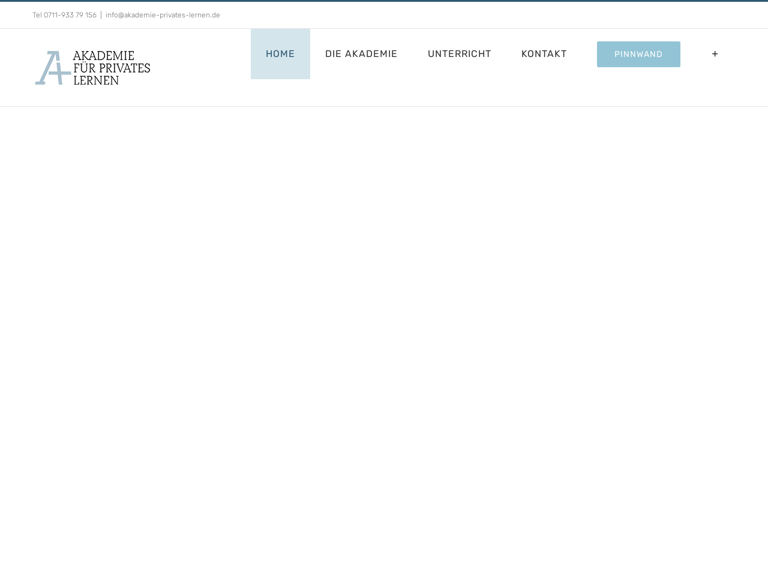Click the divider line below the header
Viewport: 768px width, 576px height.
coord(384,106)
